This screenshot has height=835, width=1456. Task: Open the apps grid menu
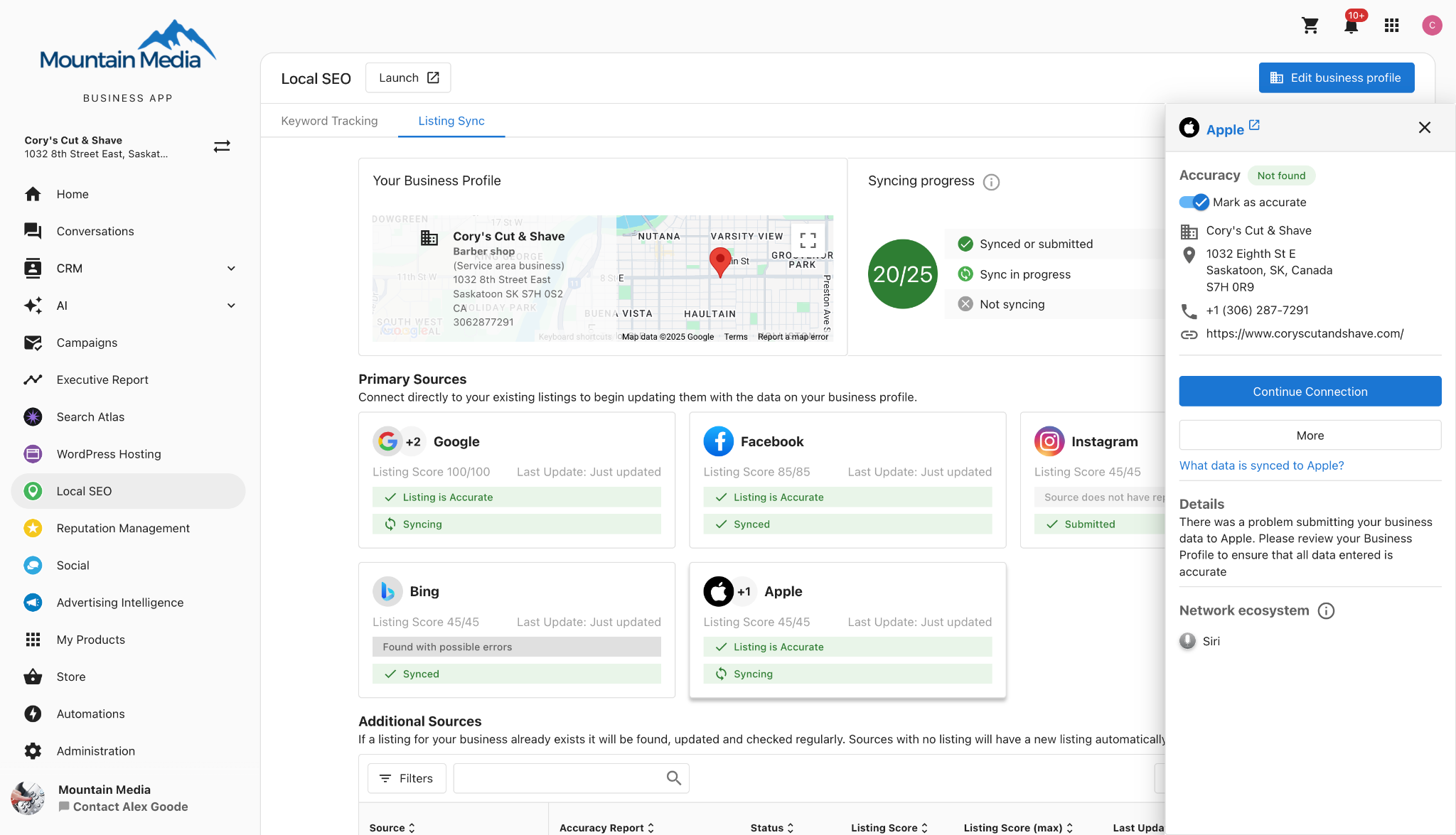[x=1391, y=26]
